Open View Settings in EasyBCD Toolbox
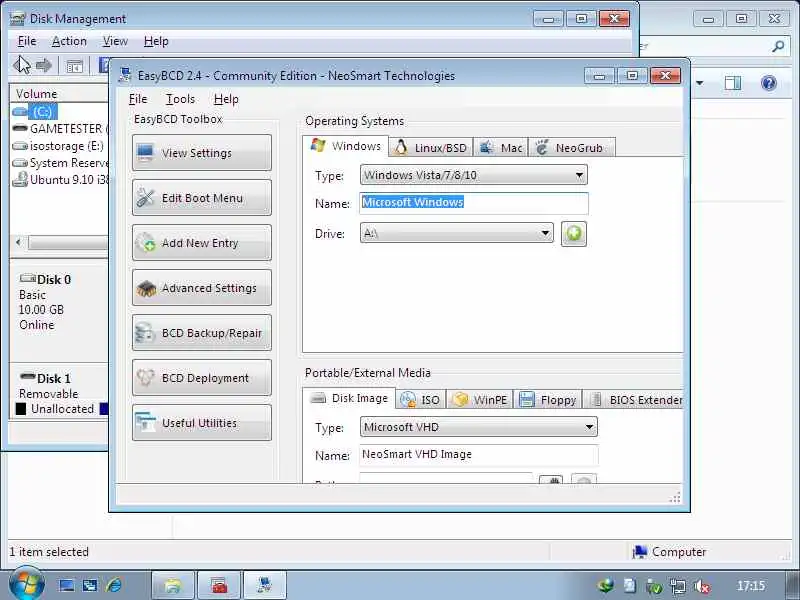 tap(202, 153)
